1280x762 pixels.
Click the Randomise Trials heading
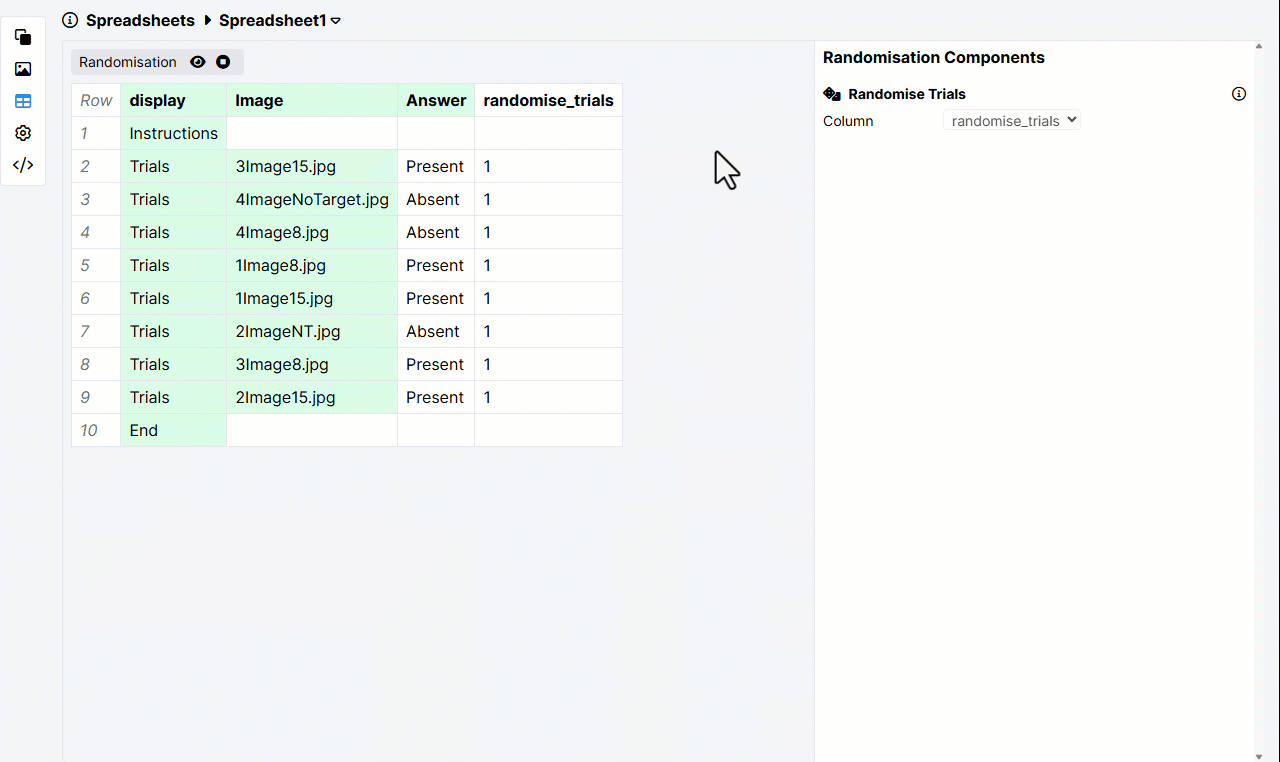tap(905, 93)
